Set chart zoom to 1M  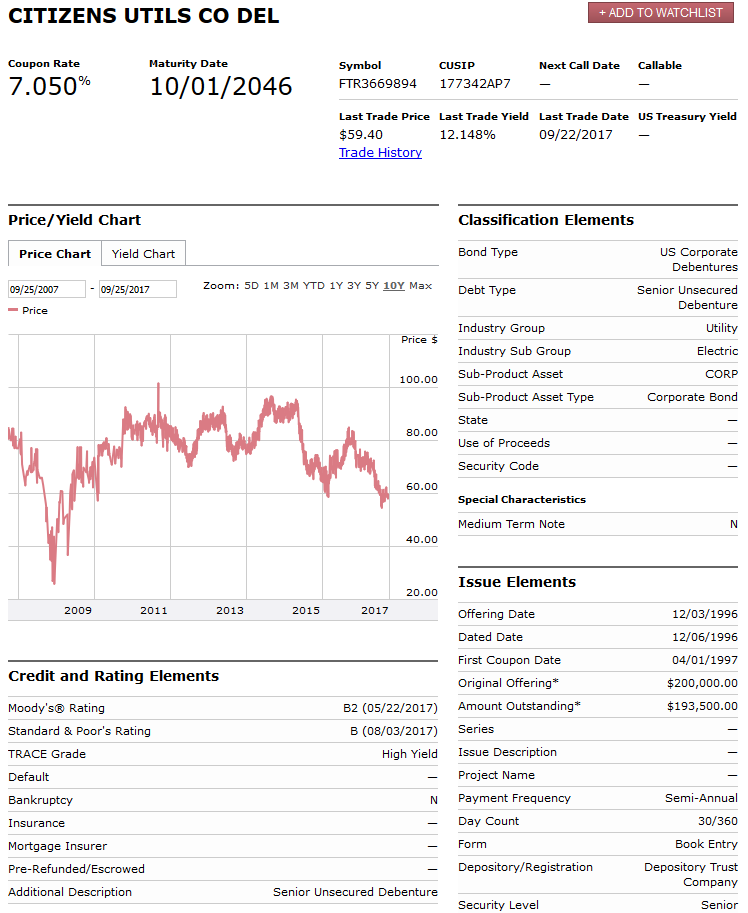(271, 286)
